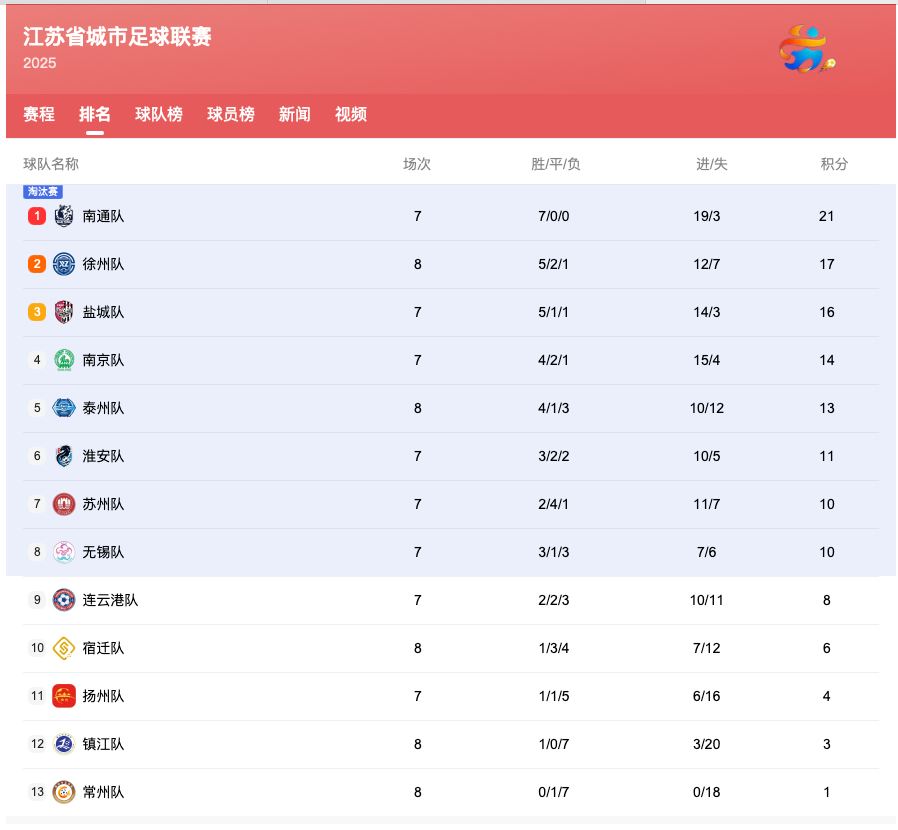Select the Nanjing team crest
The height and width of the screenshot is (830, 898).
(64, 360)
